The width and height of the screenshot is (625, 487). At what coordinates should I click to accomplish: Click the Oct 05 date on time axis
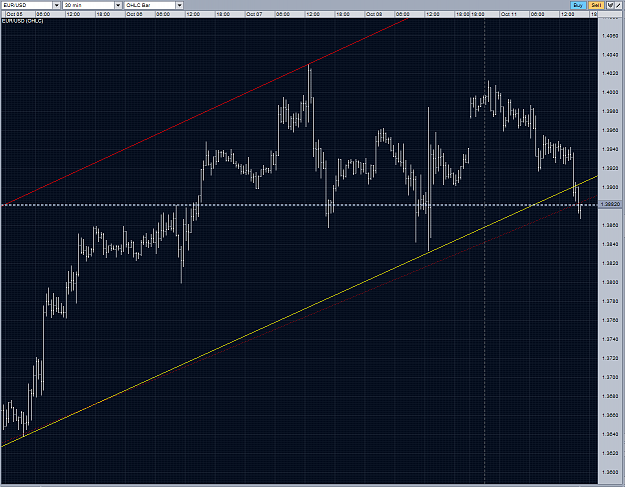pyautogui.click(x=14, y=14)
